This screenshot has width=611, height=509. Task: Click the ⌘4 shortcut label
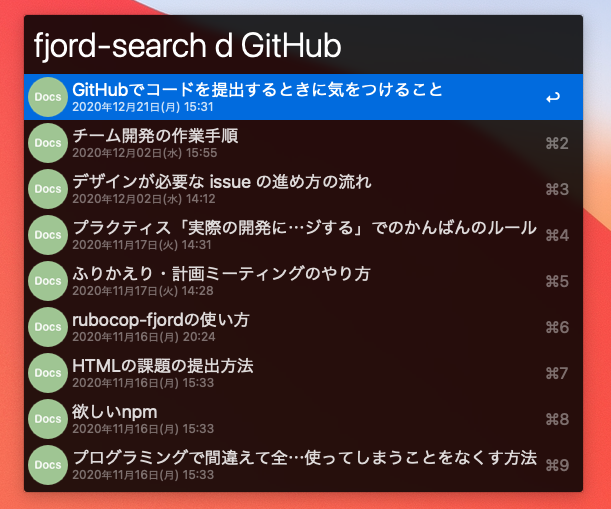click(x=557, y=235)
